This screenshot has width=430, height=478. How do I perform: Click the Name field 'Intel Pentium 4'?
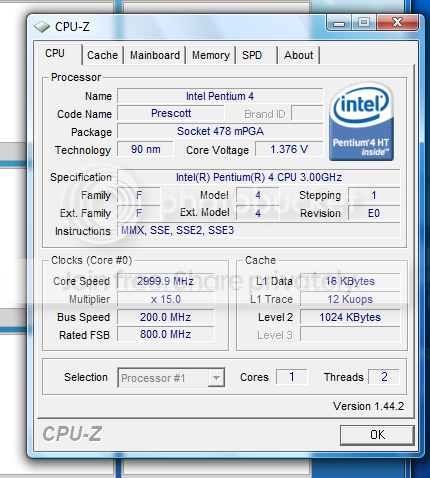(x=220, y=96)
